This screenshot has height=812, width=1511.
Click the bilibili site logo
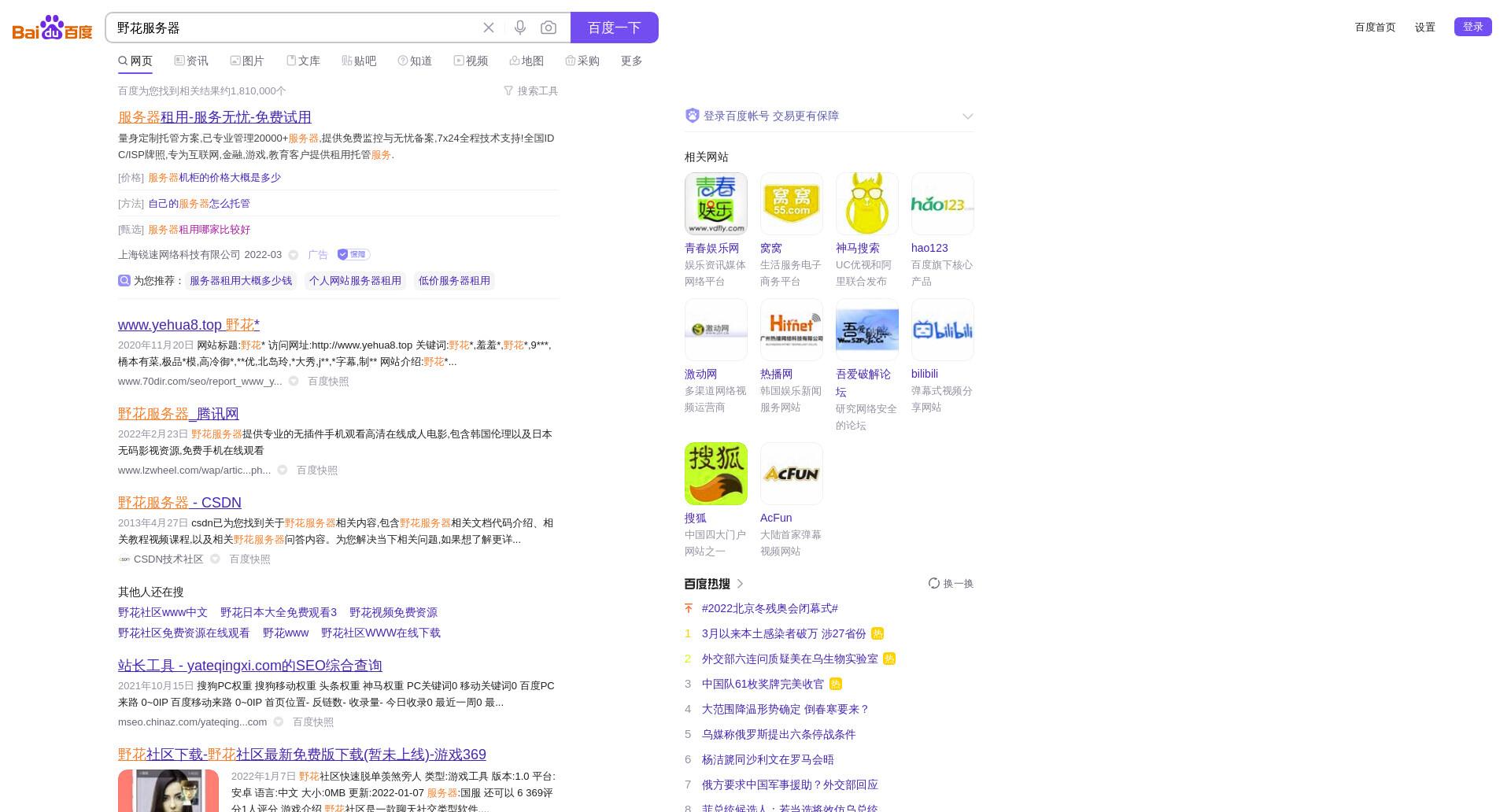click(x=943, y=330)
